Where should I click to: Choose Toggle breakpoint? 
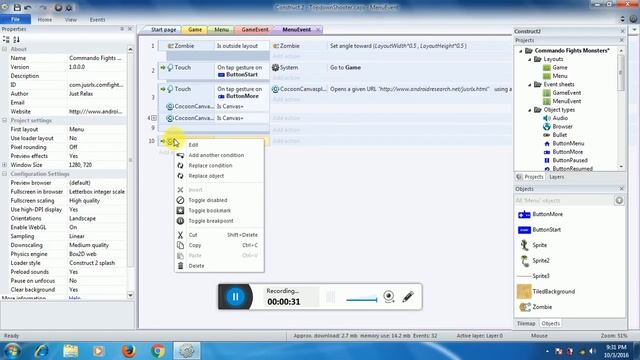click(219, 221)
